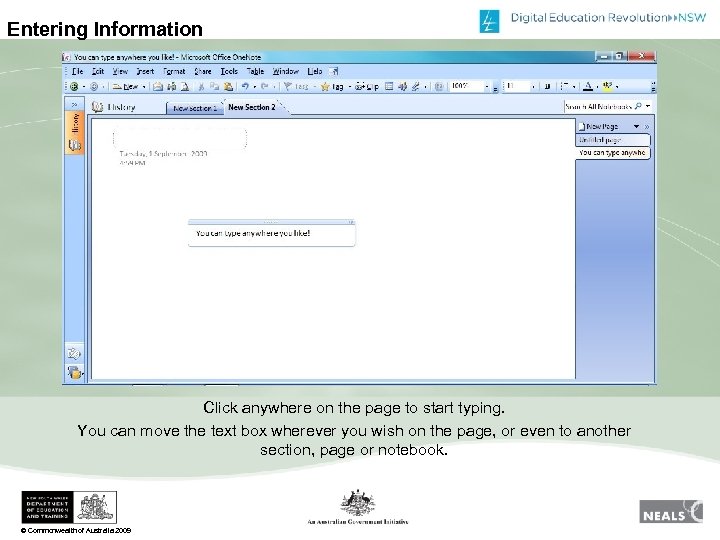720x540 pixels.
Task: Click the History notebook icon in sidebar
Action: (74, 145)
